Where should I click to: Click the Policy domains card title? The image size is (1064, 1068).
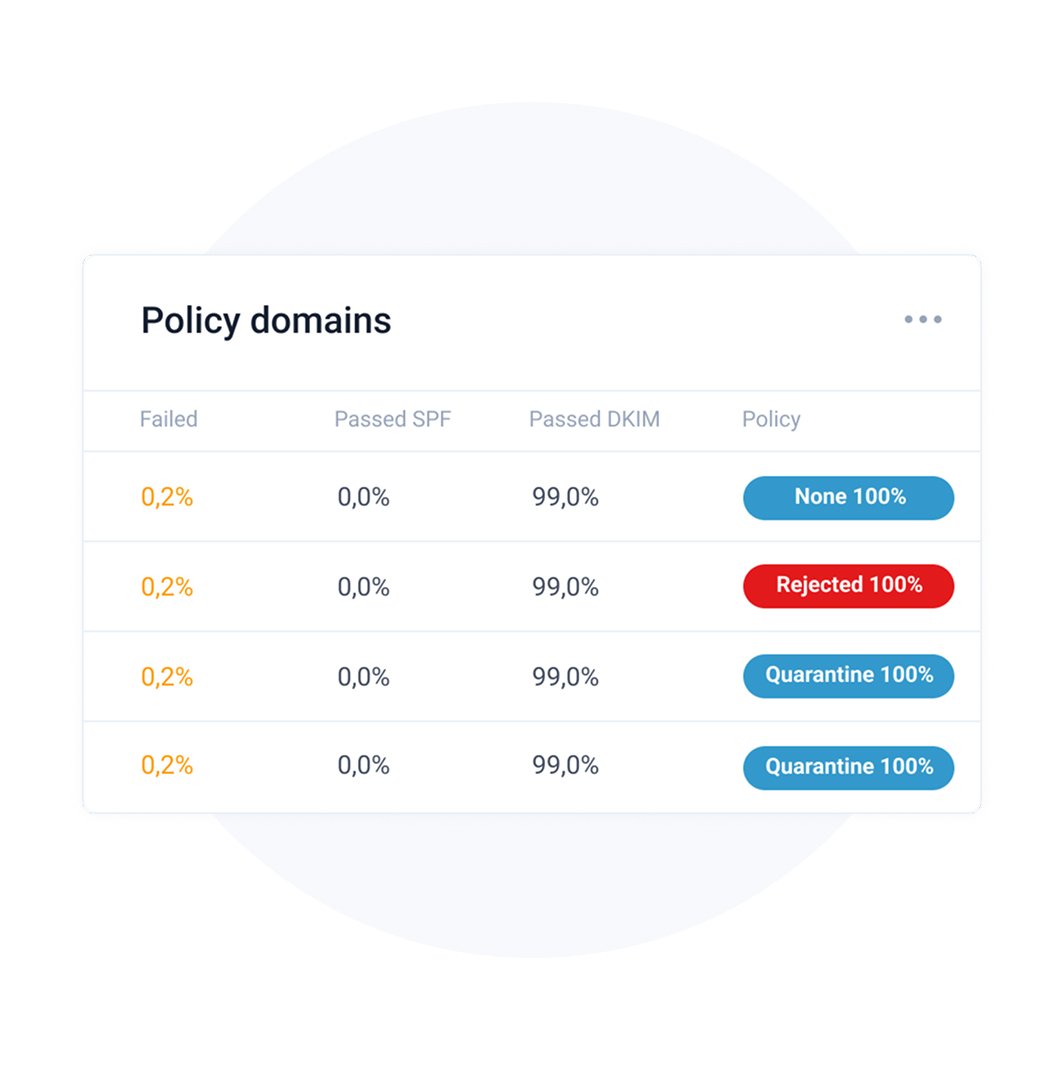click(x=266, y=321)
